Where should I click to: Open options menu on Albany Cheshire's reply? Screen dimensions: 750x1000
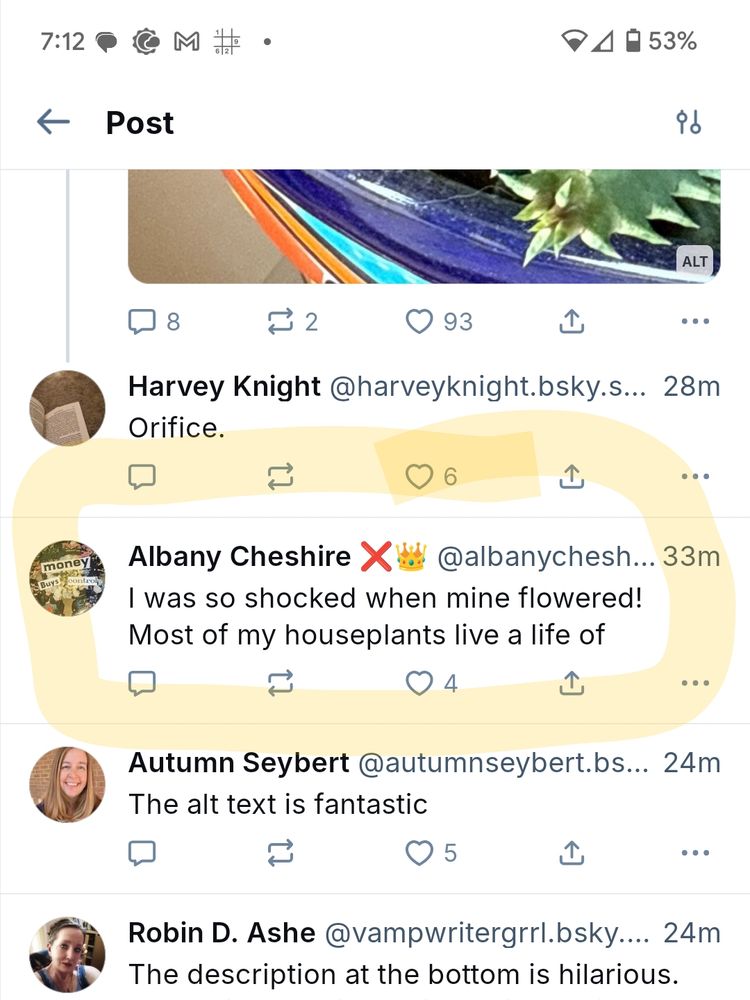point(694,683)
